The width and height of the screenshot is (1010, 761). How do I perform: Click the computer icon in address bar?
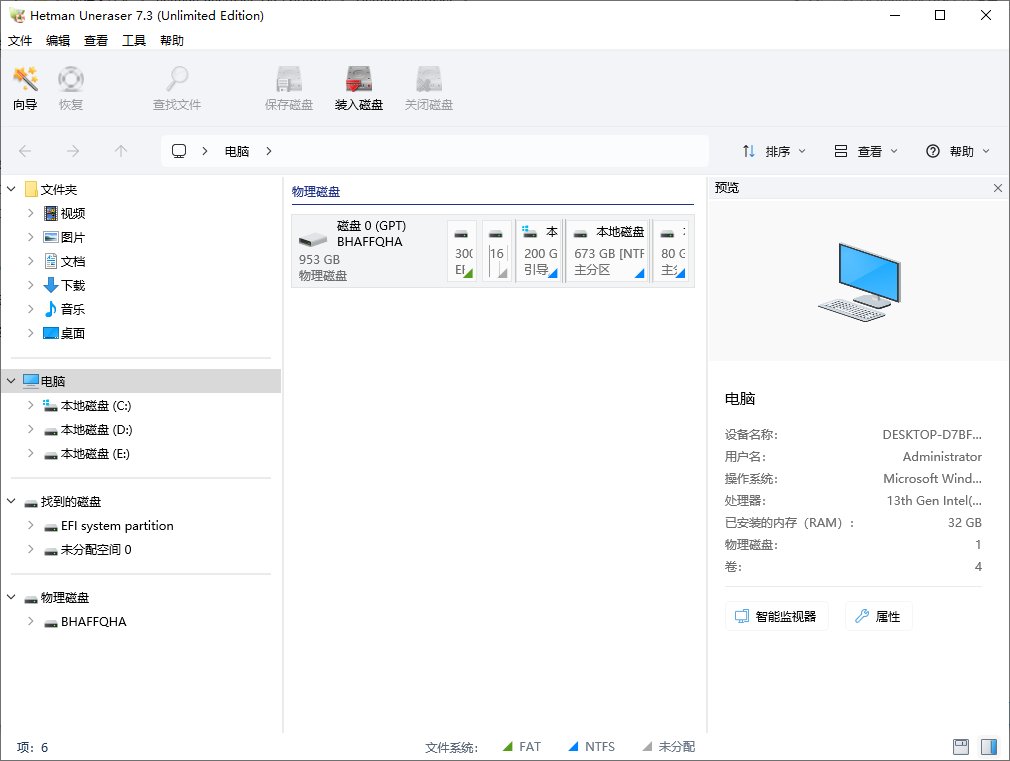(179, 151)
